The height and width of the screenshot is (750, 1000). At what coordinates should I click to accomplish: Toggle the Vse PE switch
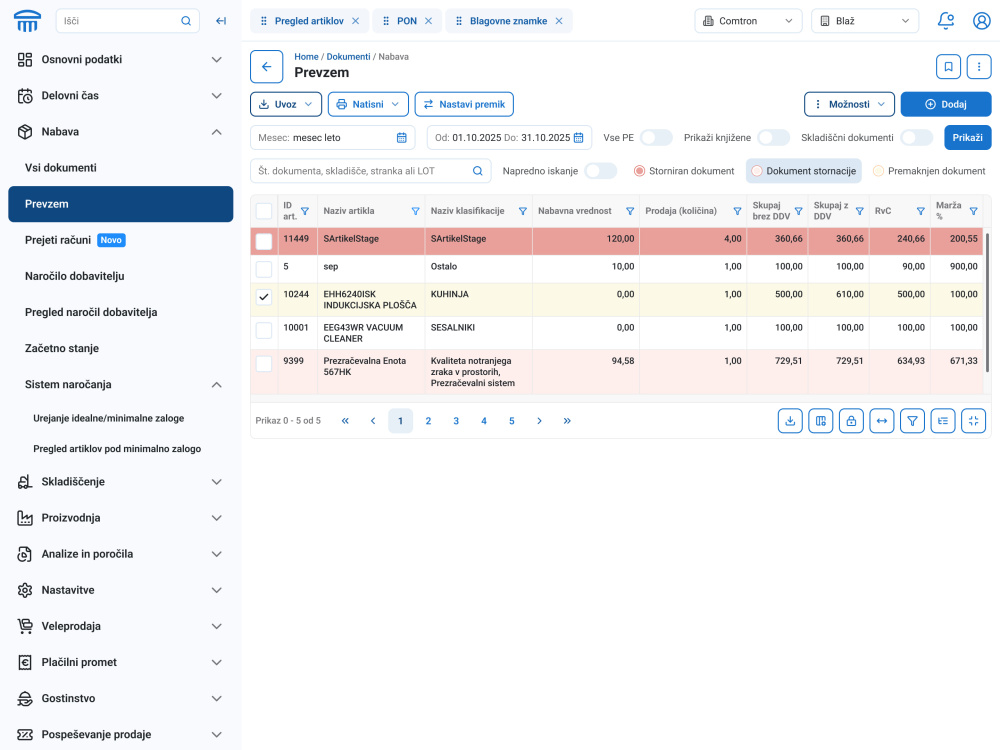click(x=656, y=138)
